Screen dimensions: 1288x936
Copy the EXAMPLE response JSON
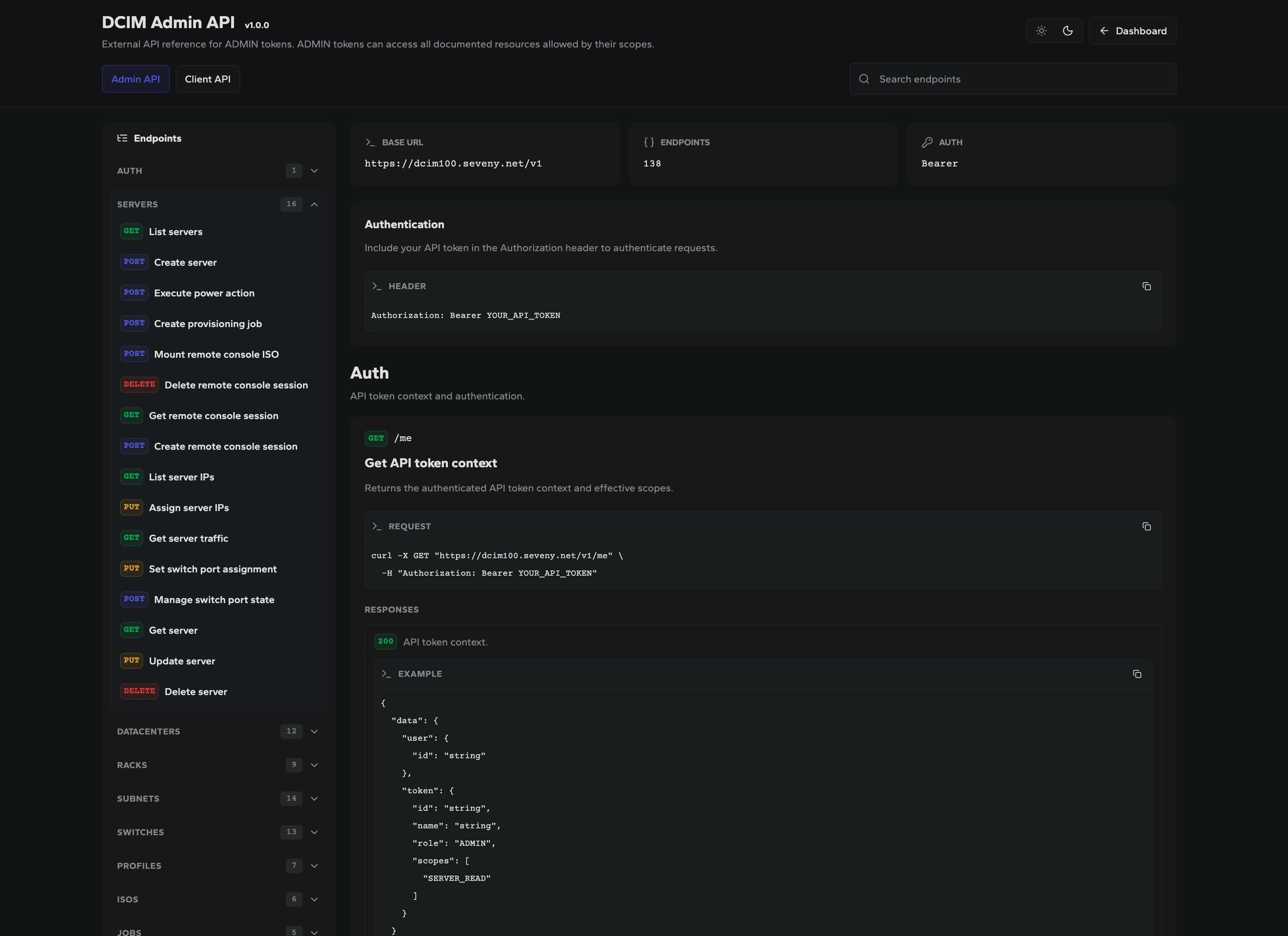click(1137, 674)
